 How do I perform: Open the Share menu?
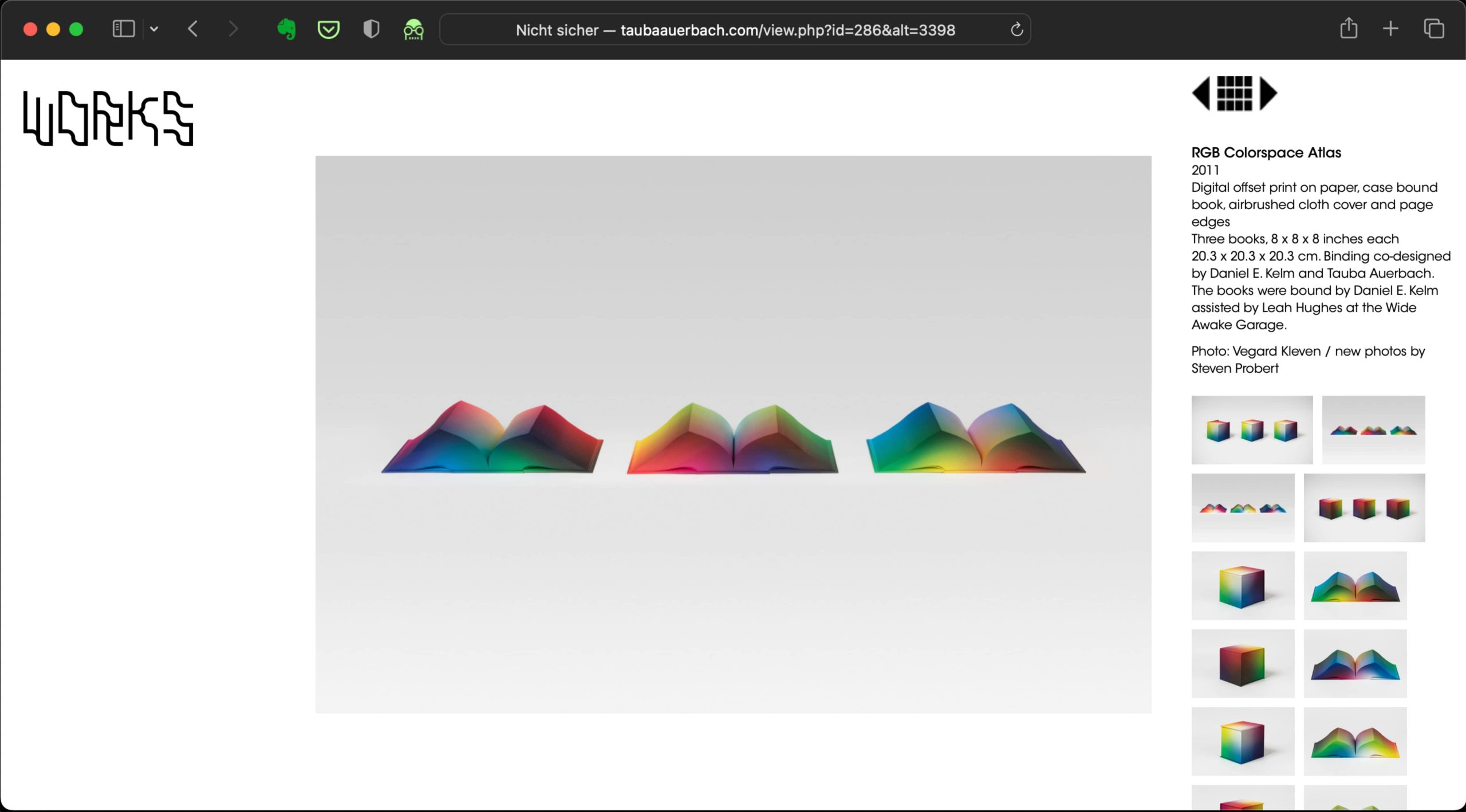click(1349, 28)
